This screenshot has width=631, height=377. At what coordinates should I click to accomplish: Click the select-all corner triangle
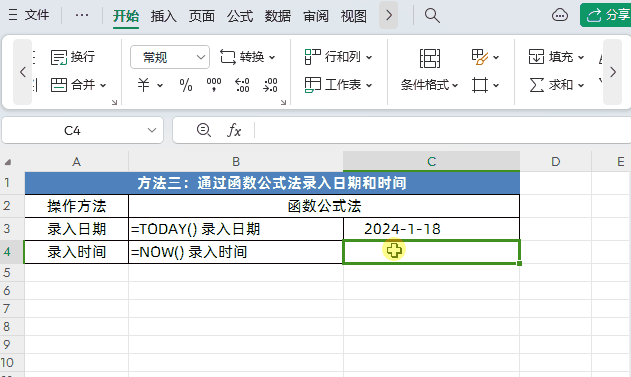point(8,162)
